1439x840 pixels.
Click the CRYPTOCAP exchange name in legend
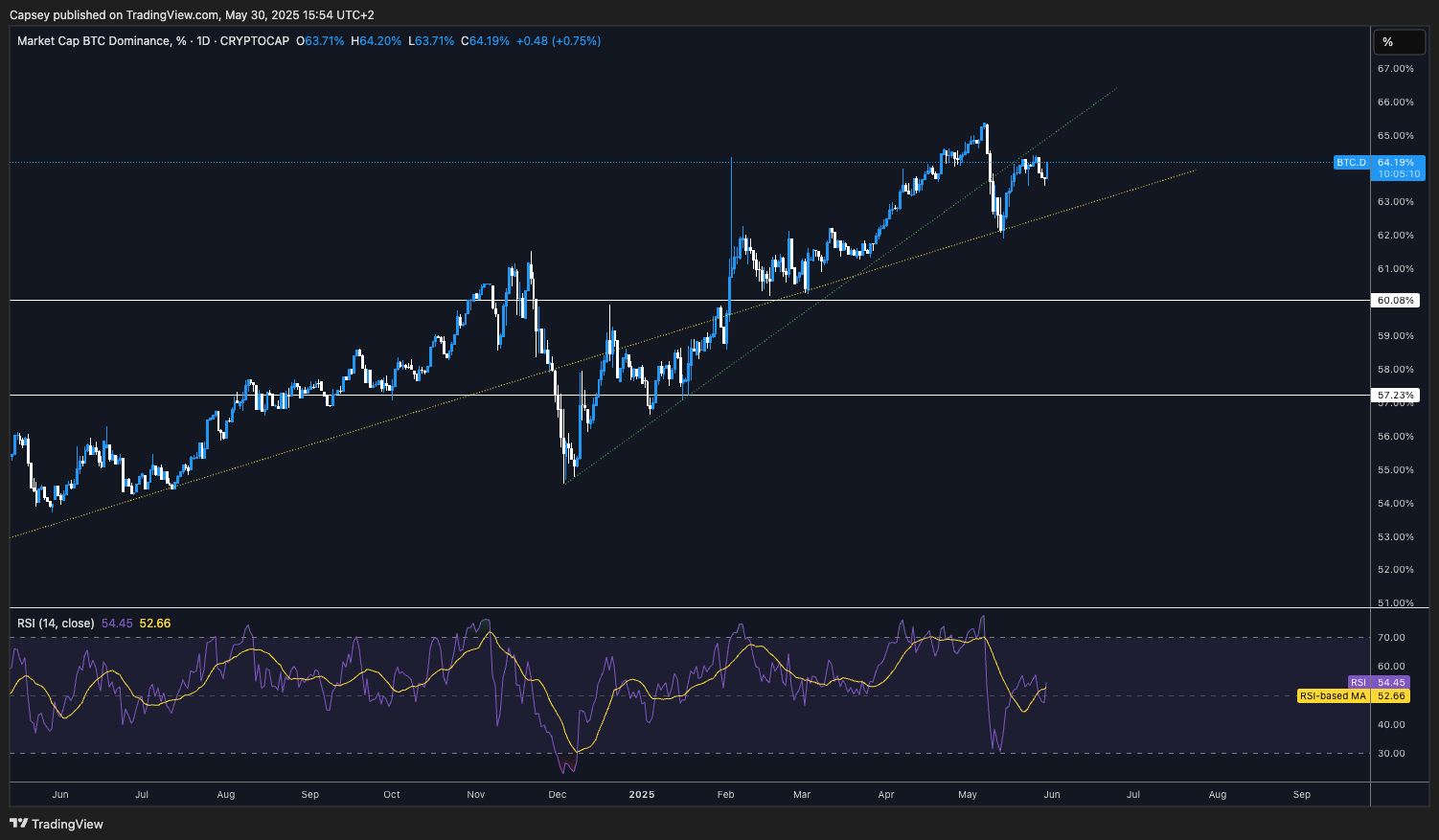coord(254,41)
